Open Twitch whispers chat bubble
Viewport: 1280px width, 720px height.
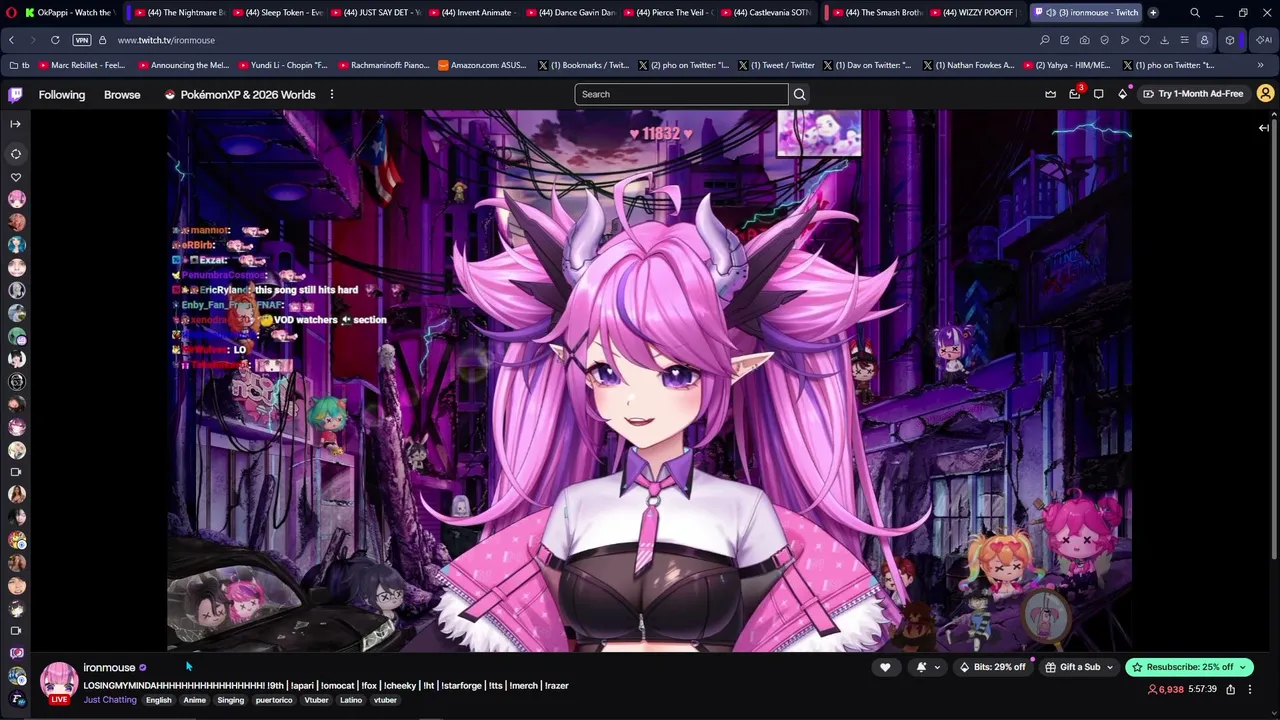(1098, 94)
